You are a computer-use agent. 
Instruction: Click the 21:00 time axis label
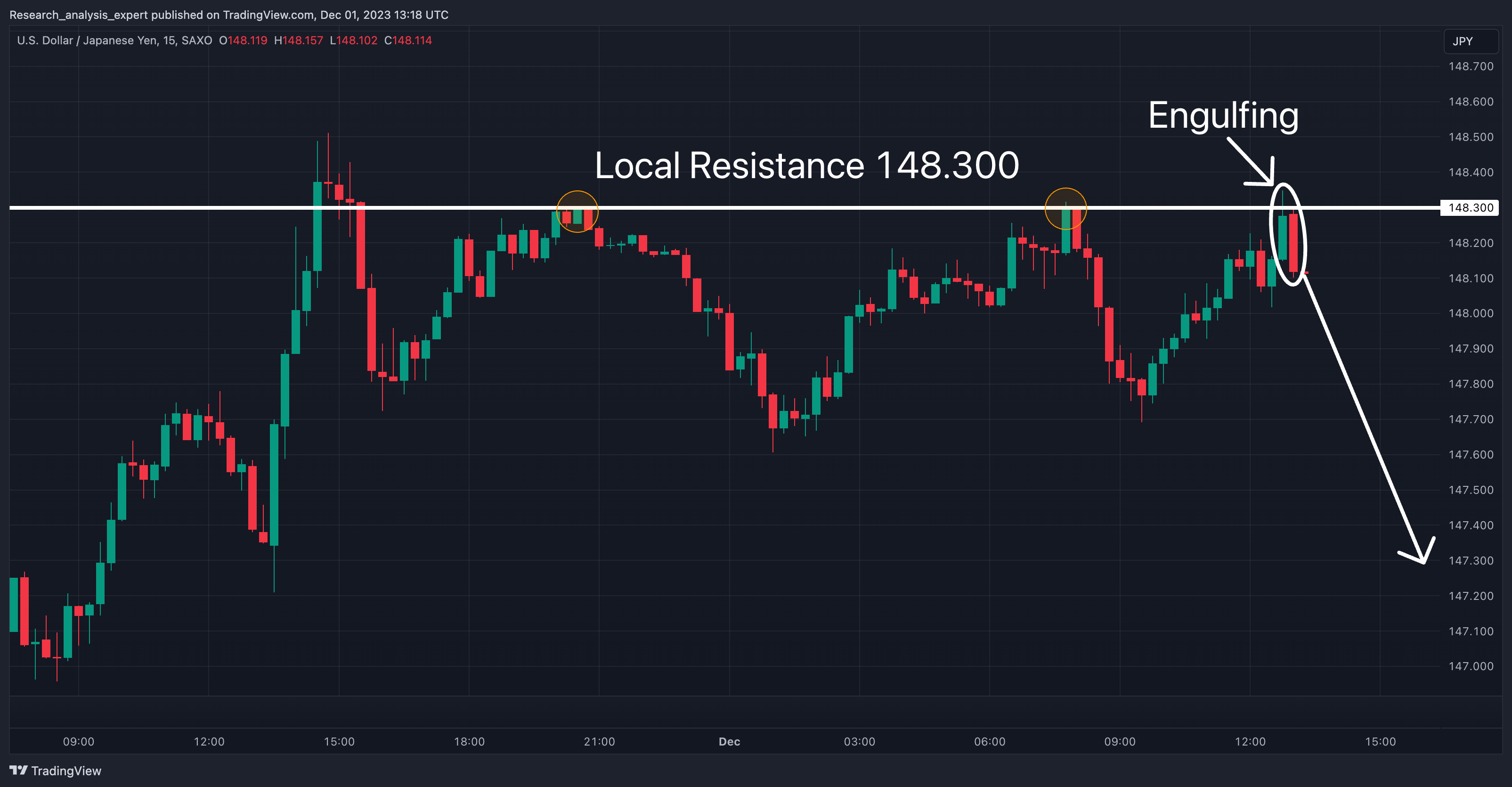(599, 741)
